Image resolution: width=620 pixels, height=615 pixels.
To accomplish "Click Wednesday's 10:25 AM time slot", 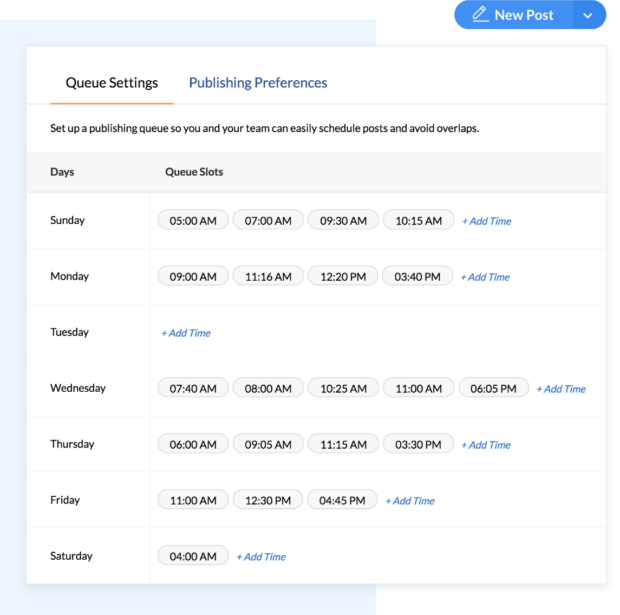I will (343, 389).
